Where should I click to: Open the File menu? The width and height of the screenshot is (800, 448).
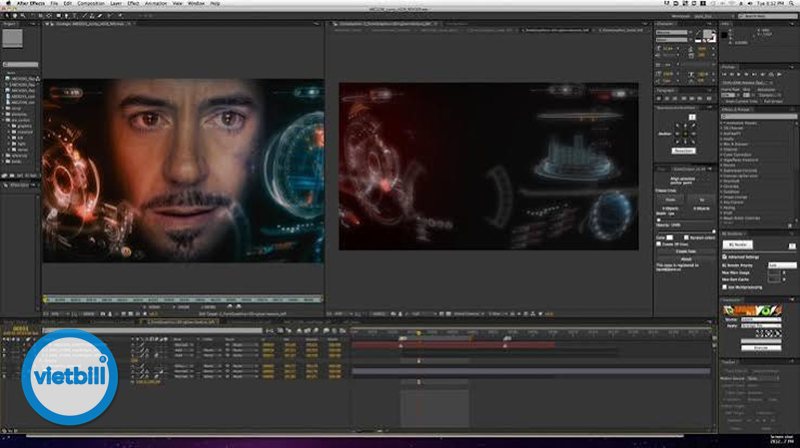point(54,3)
